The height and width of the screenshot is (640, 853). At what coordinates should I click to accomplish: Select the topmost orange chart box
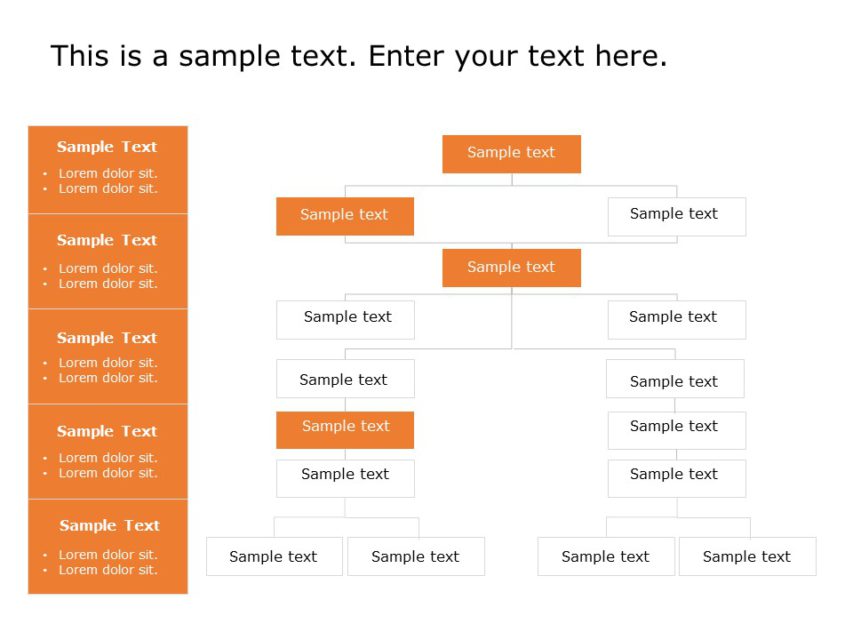[x=511, y=154]
